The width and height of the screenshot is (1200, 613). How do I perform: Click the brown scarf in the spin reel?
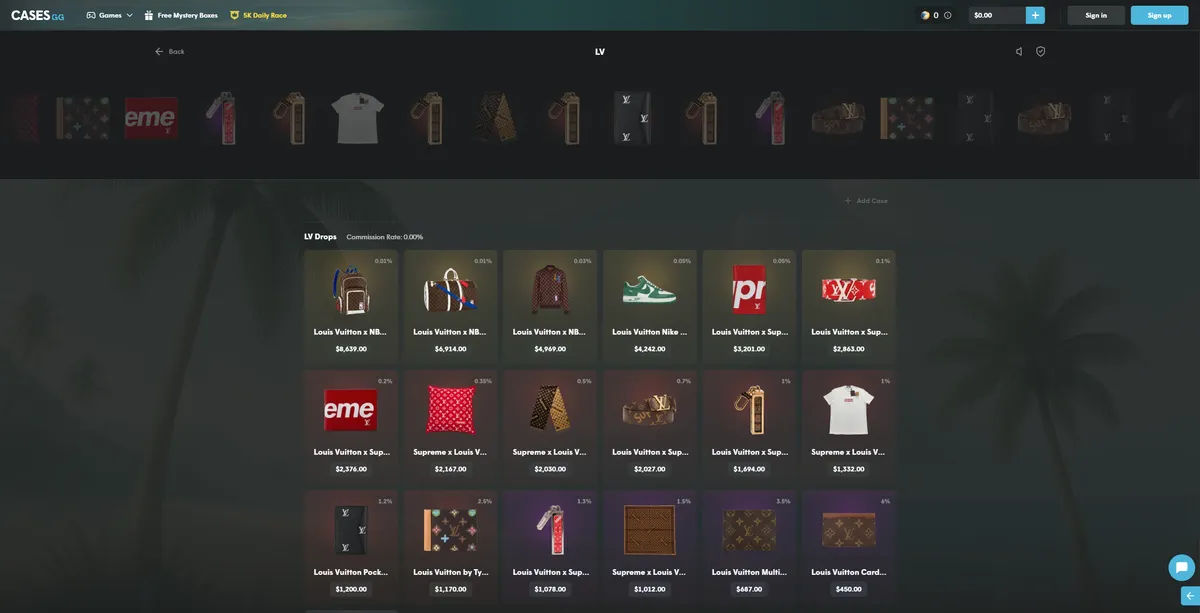[495, 118]
